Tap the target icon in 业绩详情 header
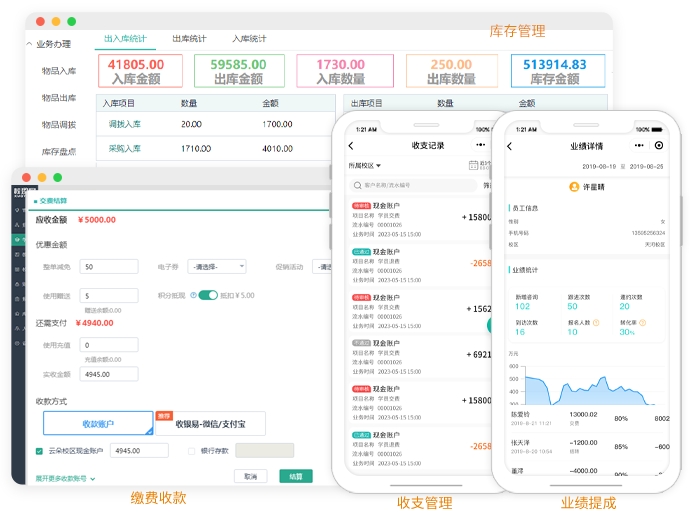Image resolution: width=690 pixels, height=525 pixels. click(659, 146)
